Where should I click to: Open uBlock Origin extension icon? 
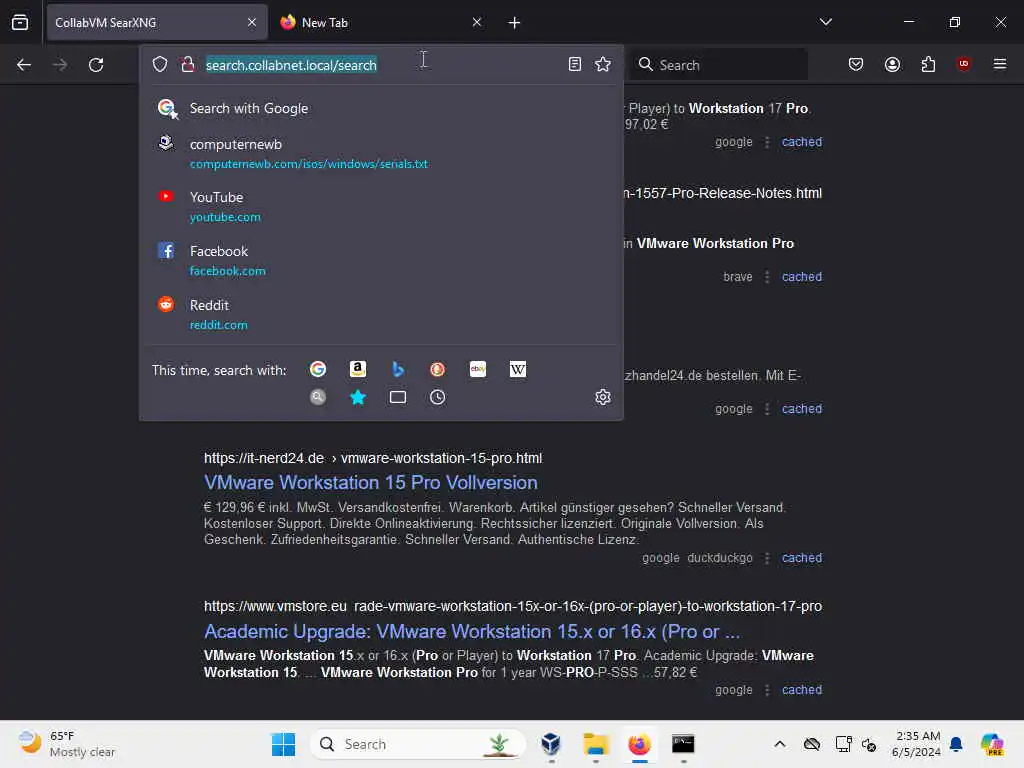(963, 64)
